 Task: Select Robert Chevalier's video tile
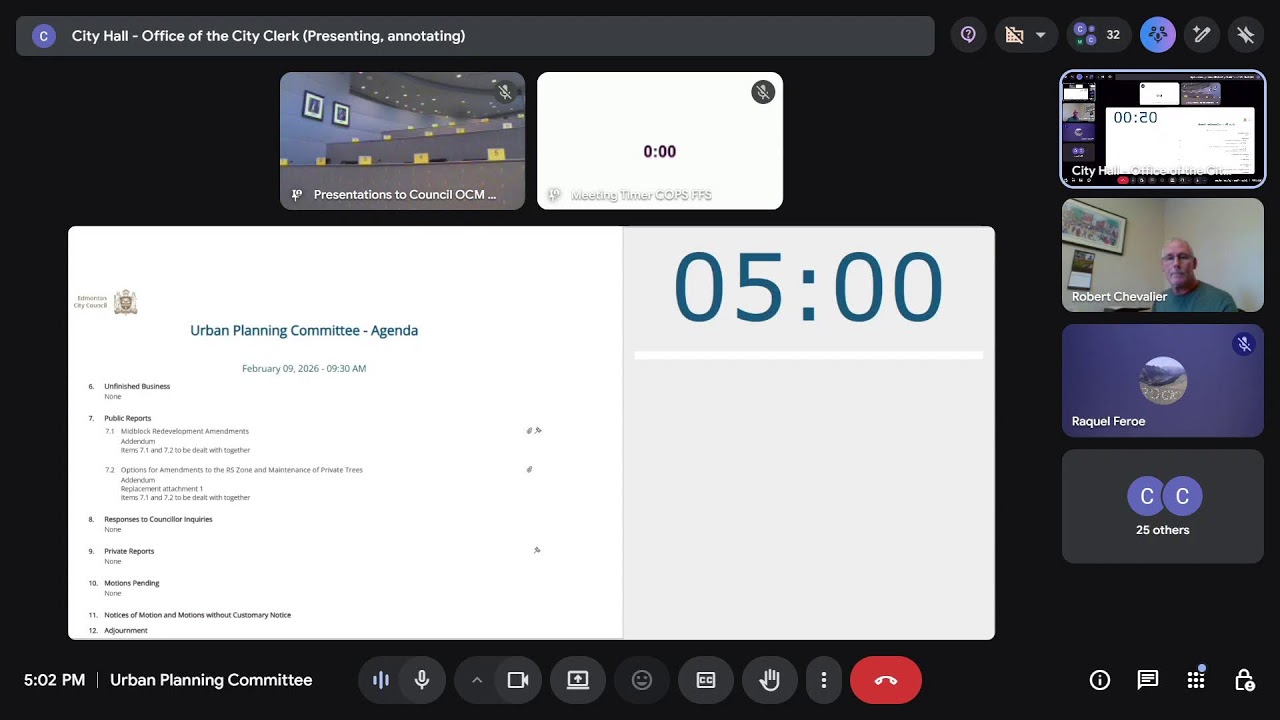point(1163,255)
